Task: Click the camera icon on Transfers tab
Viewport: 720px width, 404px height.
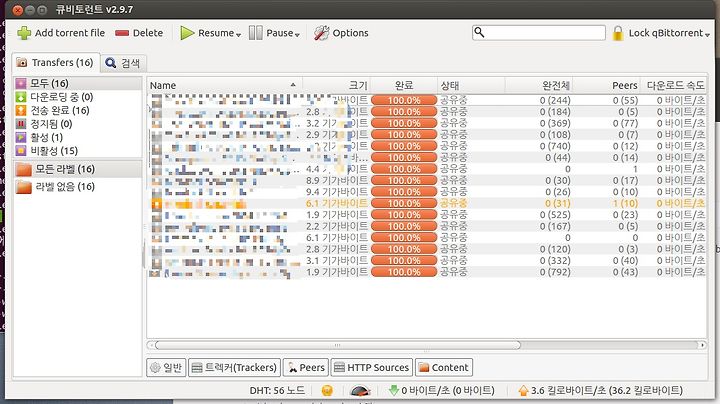Action: [x=22, y=63]
